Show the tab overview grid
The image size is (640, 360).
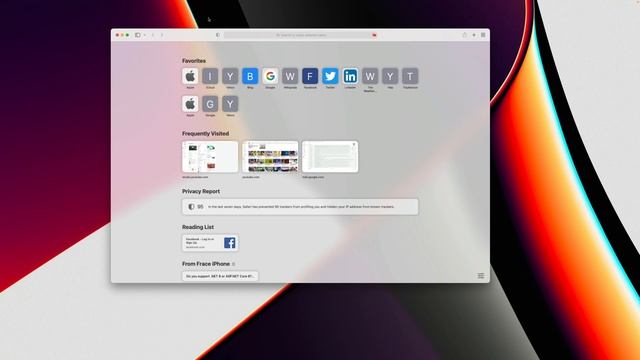coord(483,35)
